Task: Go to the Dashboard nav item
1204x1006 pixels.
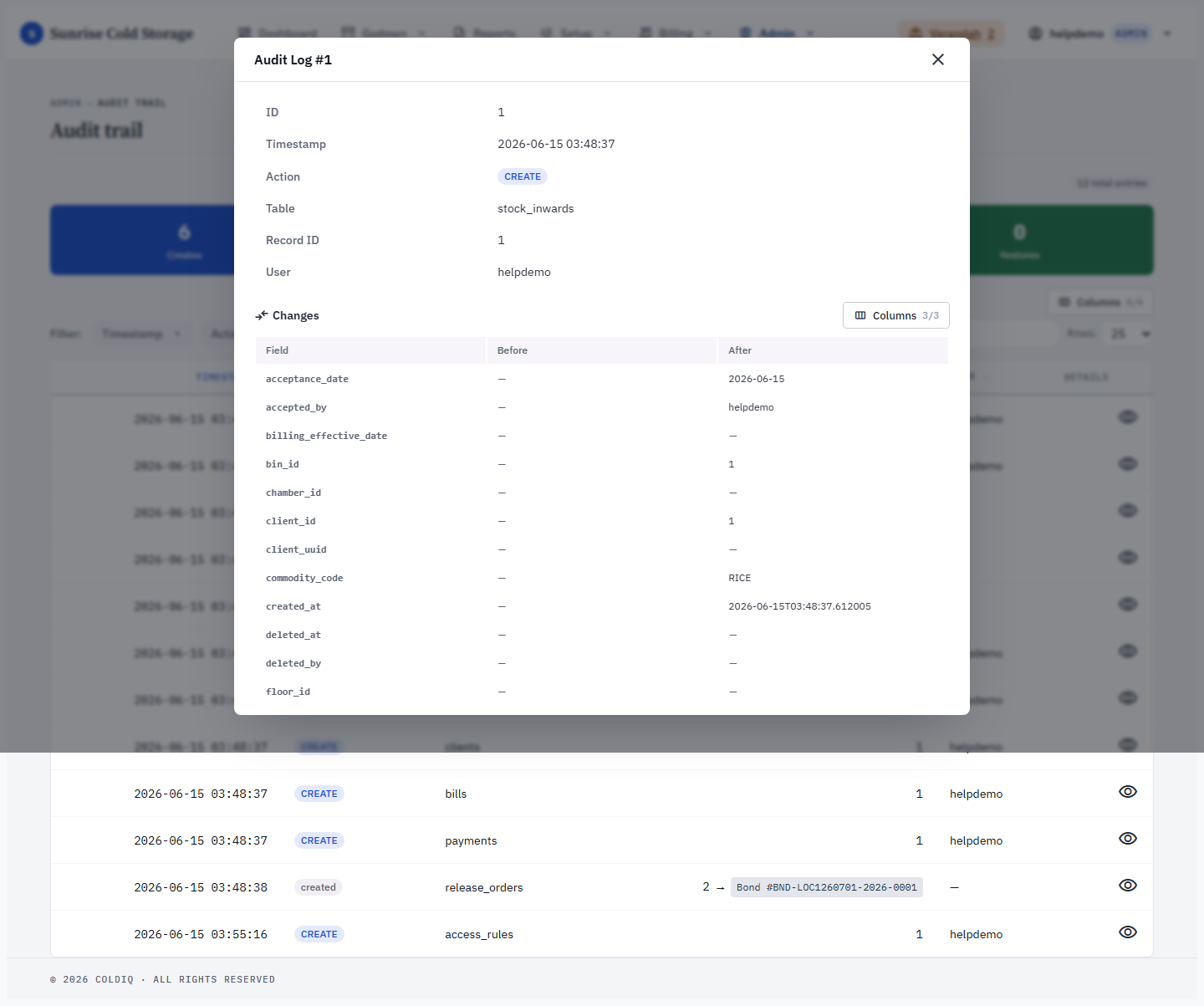Action: tap(278, 33)
